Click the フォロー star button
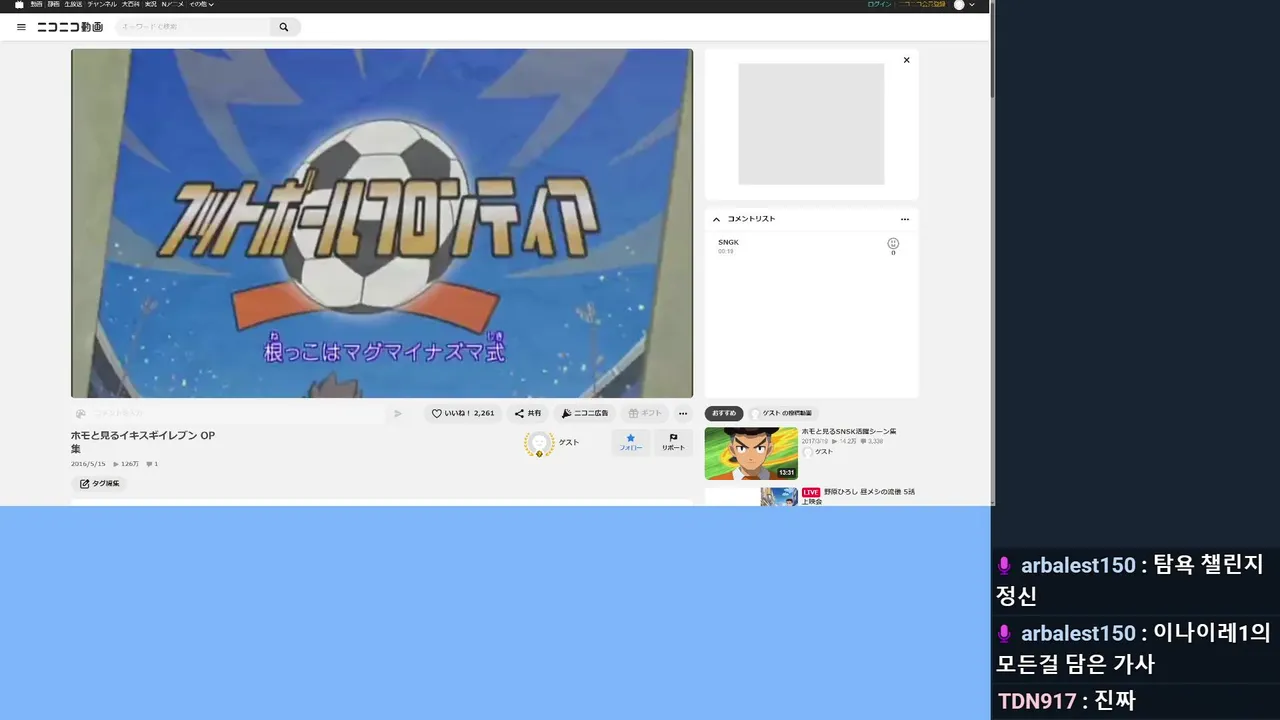The height and width of the screenshot is (720, 1280). (631, 443)
